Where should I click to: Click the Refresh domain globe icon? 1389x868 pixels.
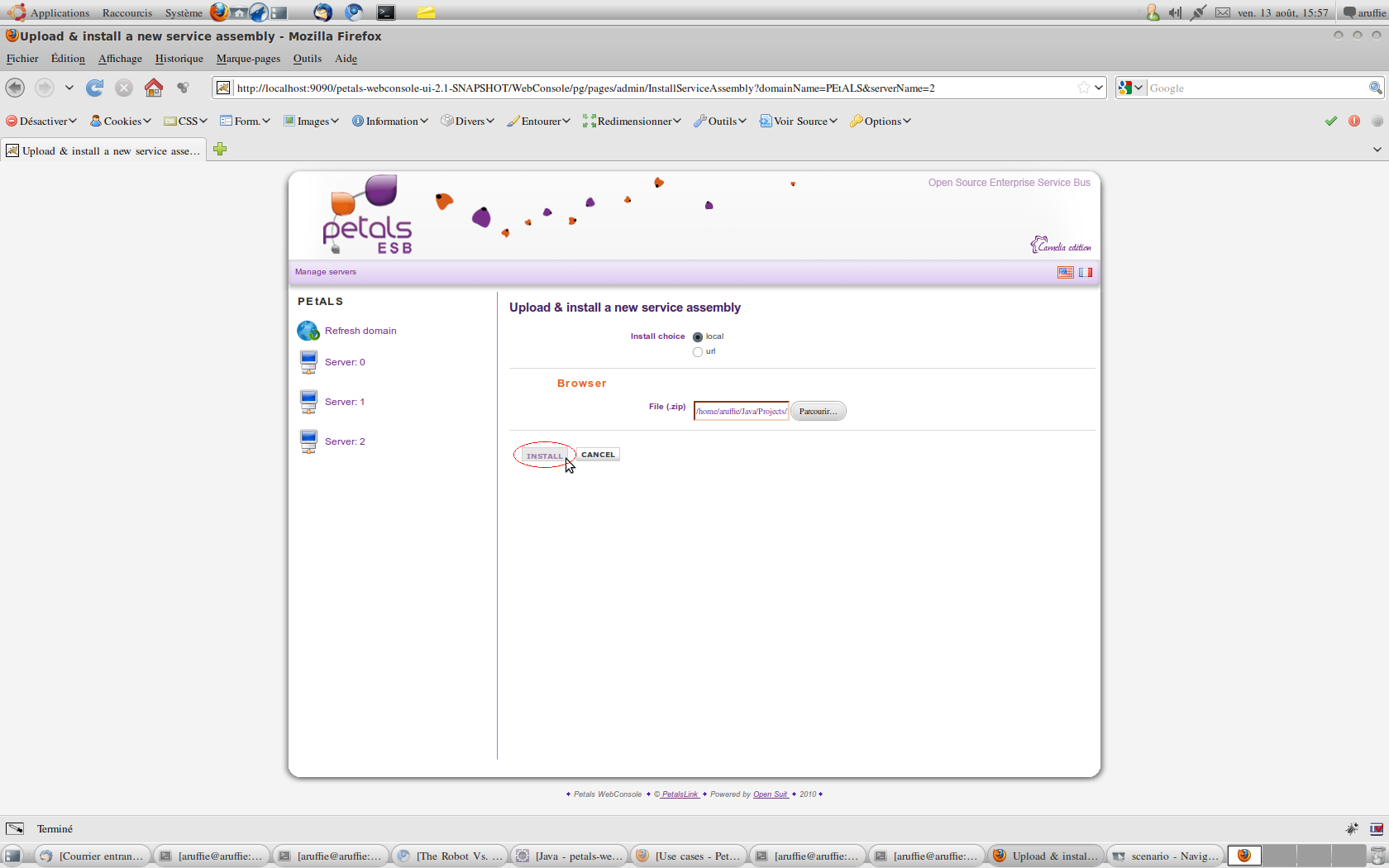point(308,331)
